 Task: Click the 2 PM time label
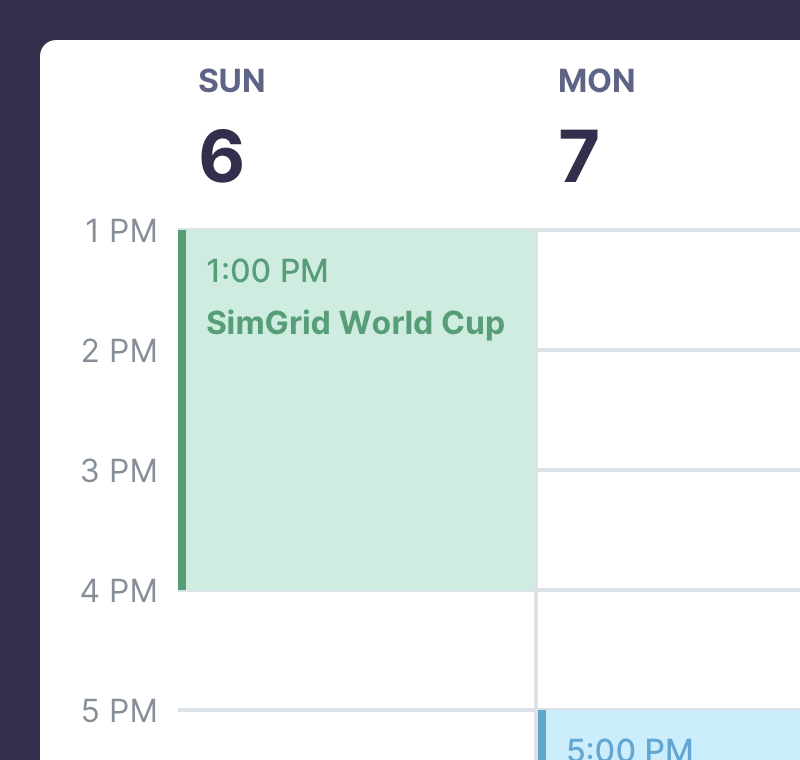tap(120, 351)
